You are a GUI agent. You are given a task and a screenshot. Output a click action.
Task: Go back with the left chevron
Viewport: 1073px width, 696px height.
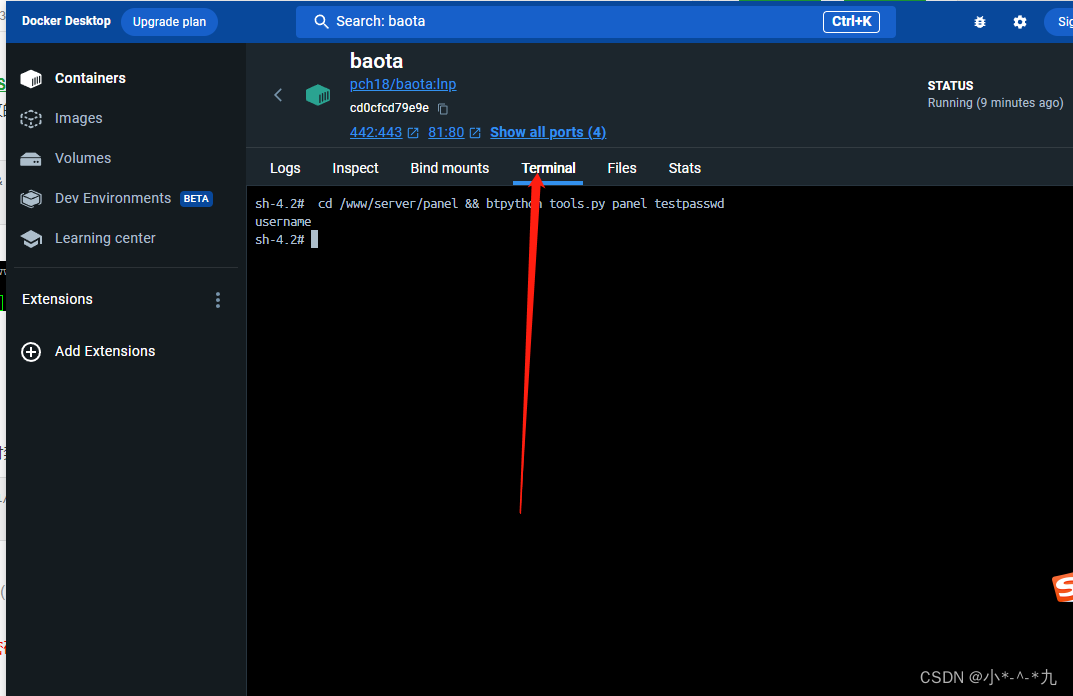pyautogui.click(x=278, y=94)
